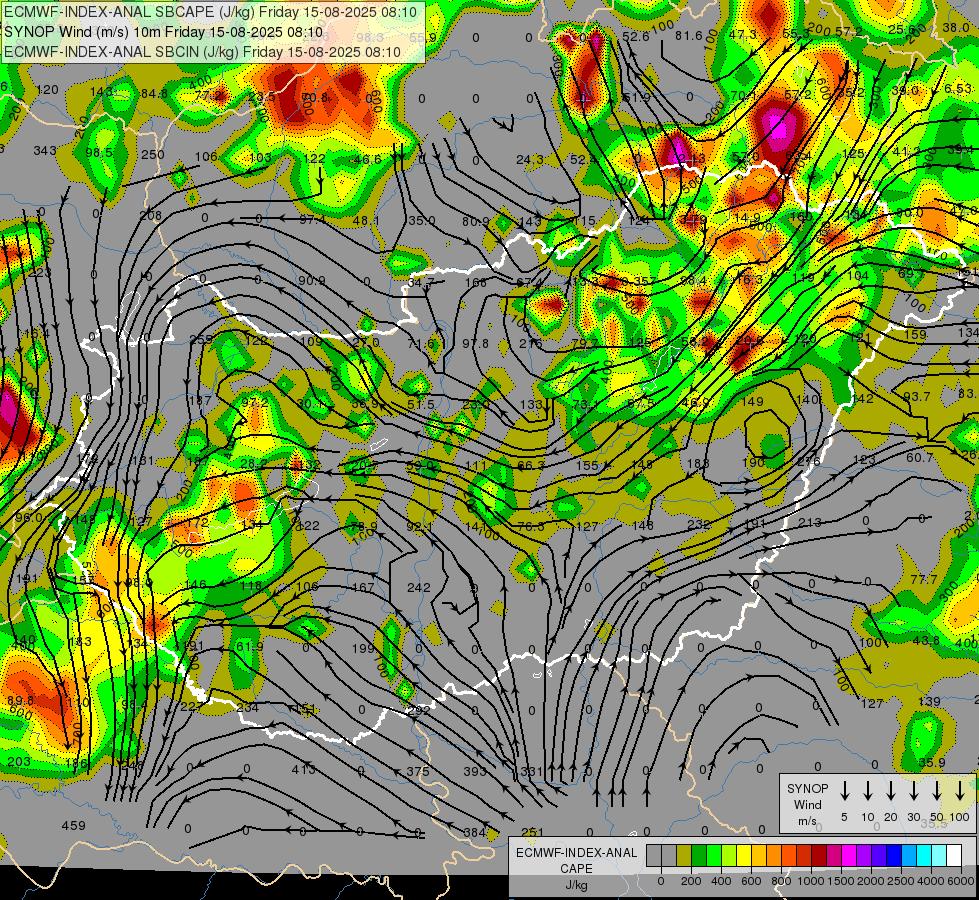The image size is (979, 900).
Task: Click the map value '6.53'
Action: [958, 89]
